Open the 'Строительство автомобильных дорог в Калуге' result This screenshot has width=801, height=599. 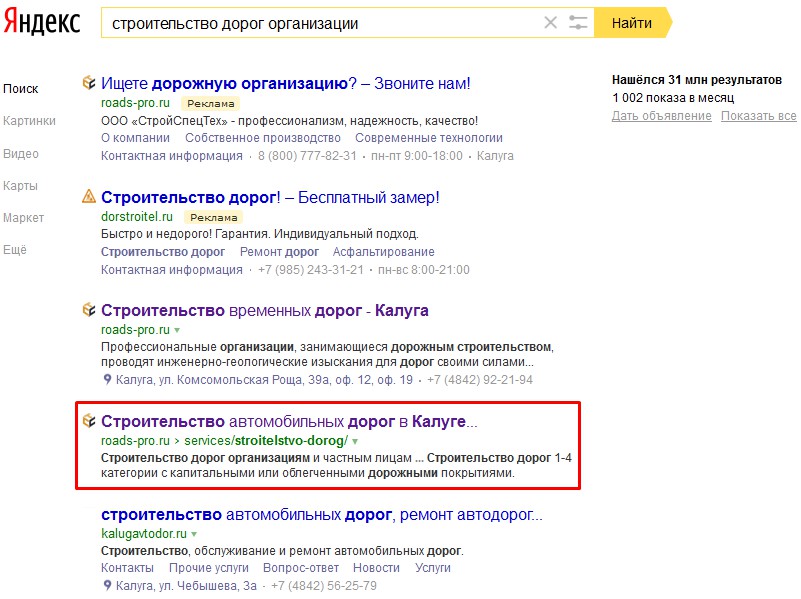(289, 421)
